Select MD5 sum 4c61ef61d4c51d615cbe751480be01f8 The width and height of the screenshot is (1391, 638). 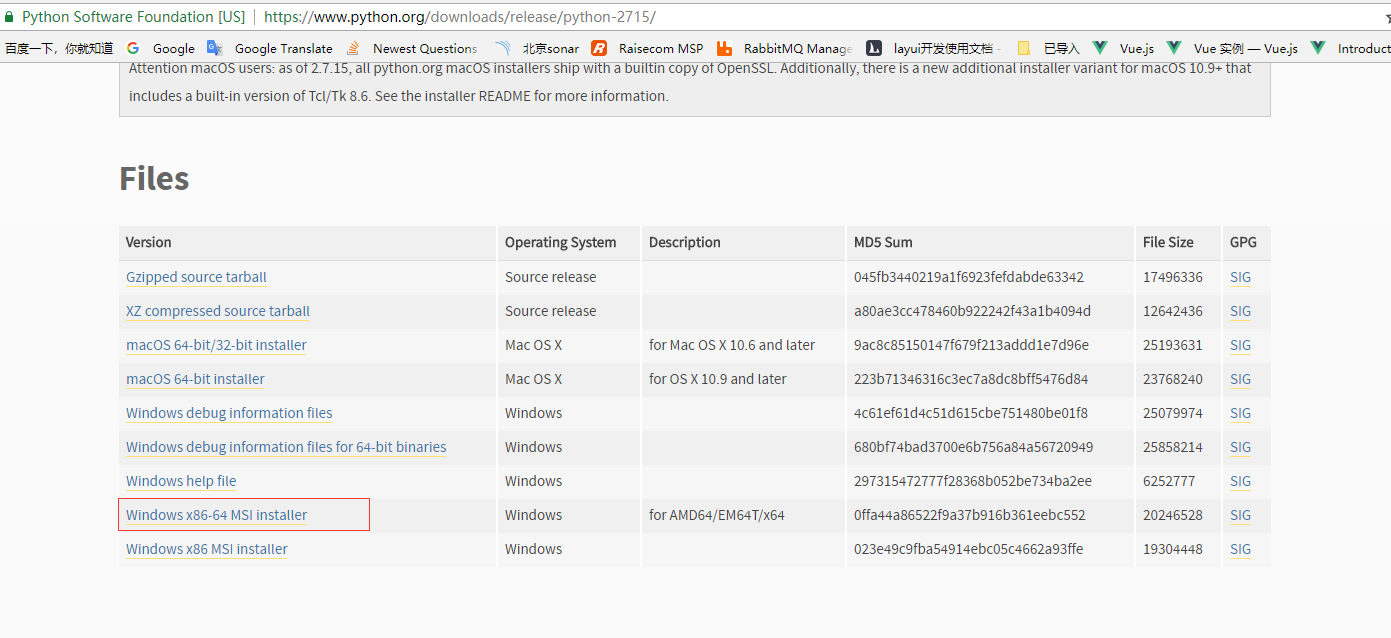(971, 413)
